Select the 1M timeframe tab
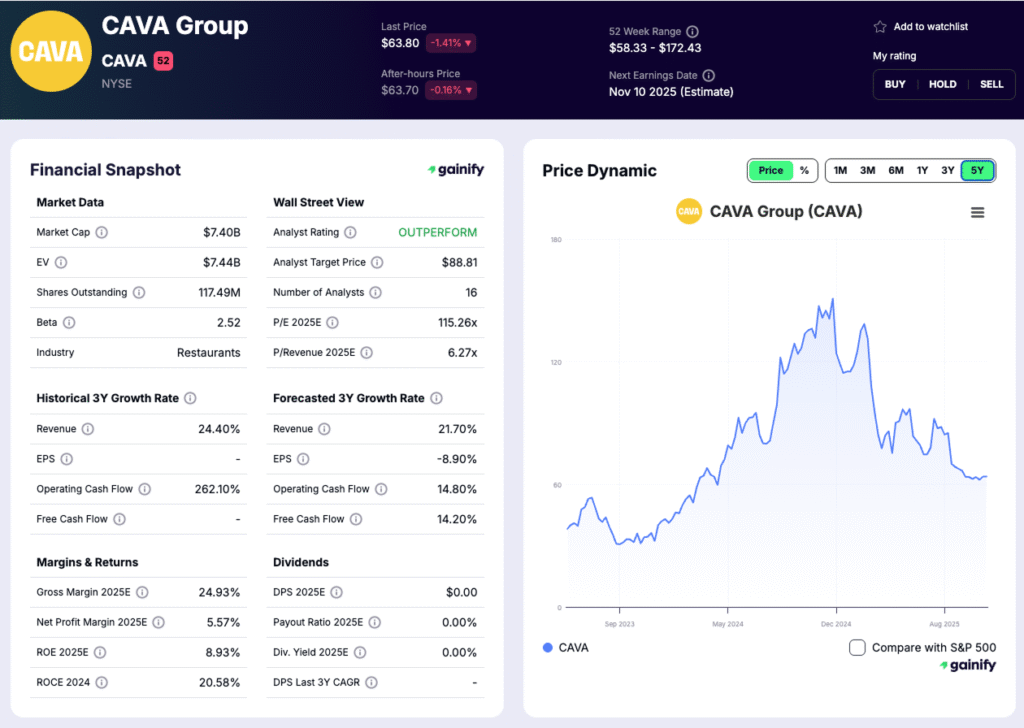 coord(840,170)
